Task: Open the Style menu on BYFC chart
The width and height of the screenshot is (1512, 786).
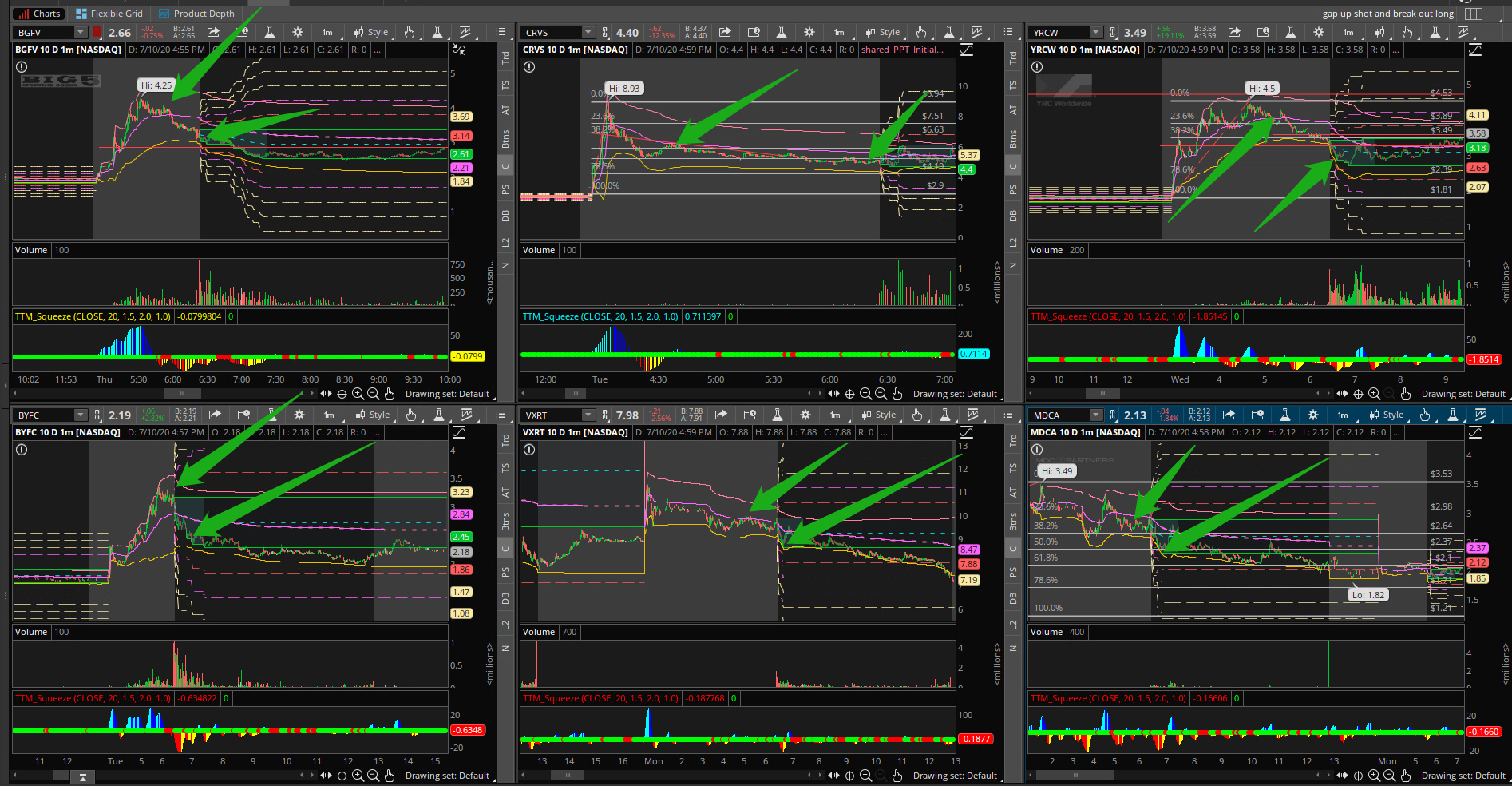Action: (x=373, y=415)
